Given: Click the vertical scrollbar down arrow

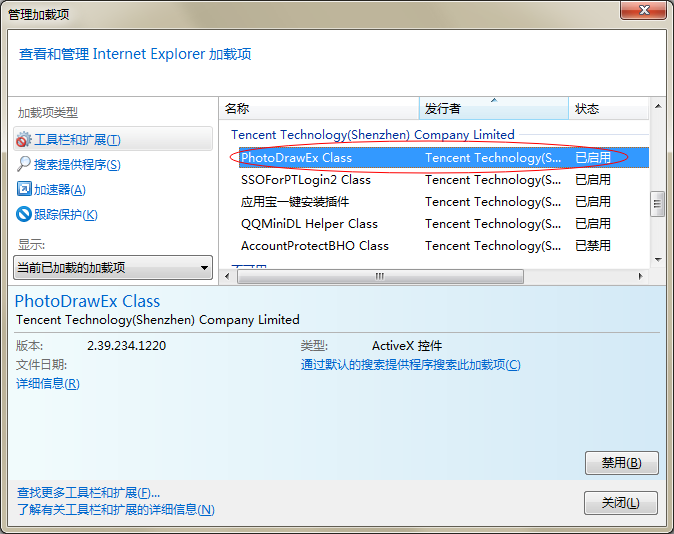Looking at the screenshot, I should click(x=658, y=260).
